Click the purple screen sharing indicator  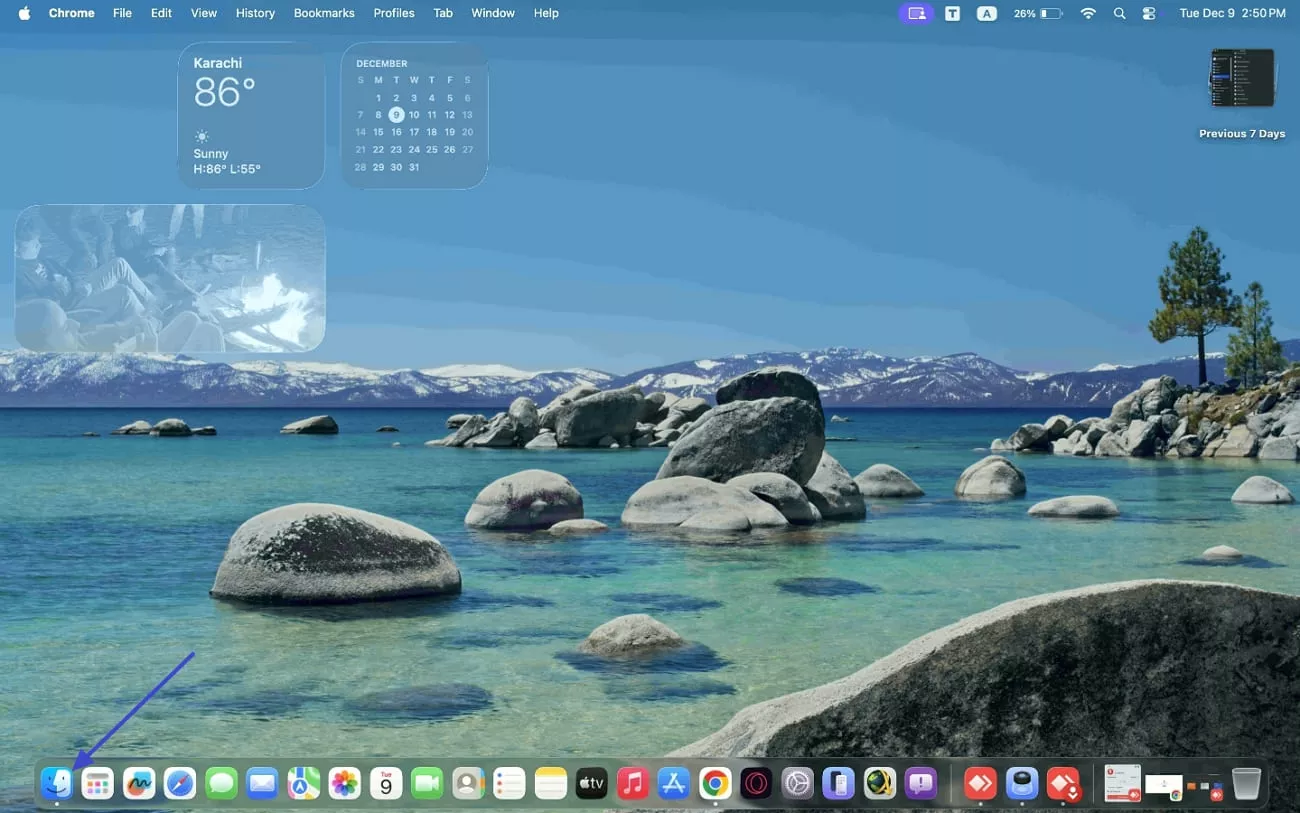pyautogui.click(x=916, y=13)
